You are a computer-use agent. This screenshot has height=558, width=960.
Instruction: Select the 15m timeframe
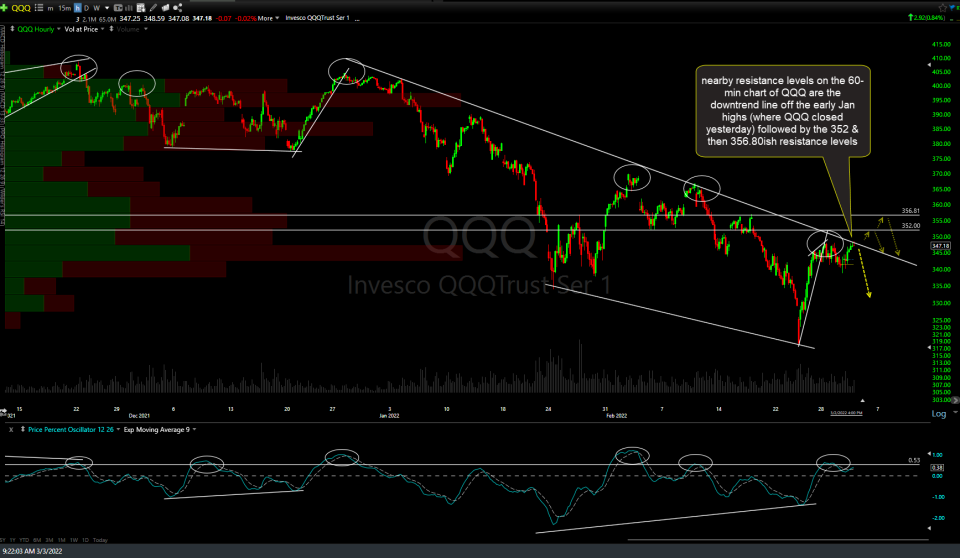64,8
